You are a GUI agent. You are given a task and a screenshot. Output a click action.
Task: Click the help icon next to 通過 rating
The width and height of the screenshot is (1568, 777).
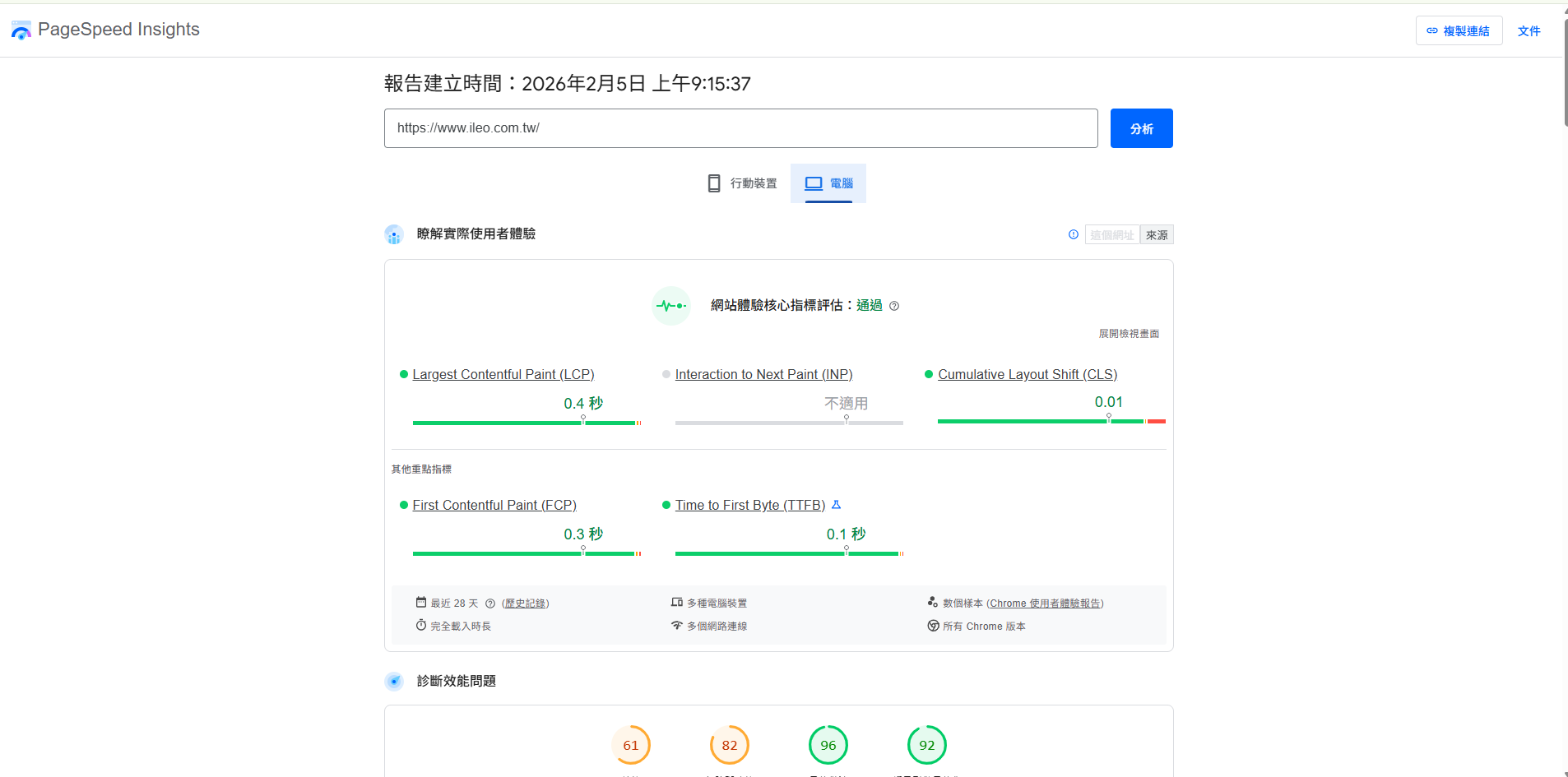[x=896, y=305]
